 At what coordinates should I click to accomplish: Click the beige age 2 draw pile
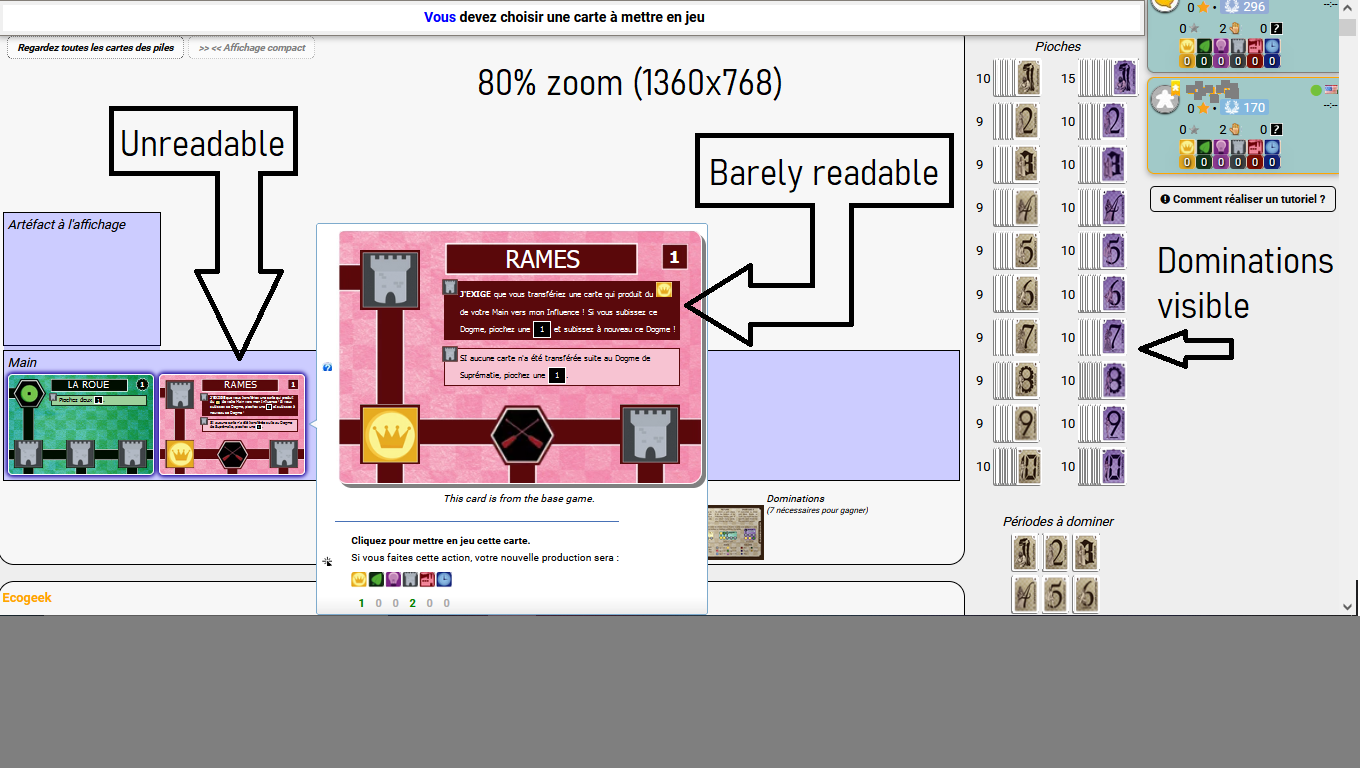tap(1017, 122)
